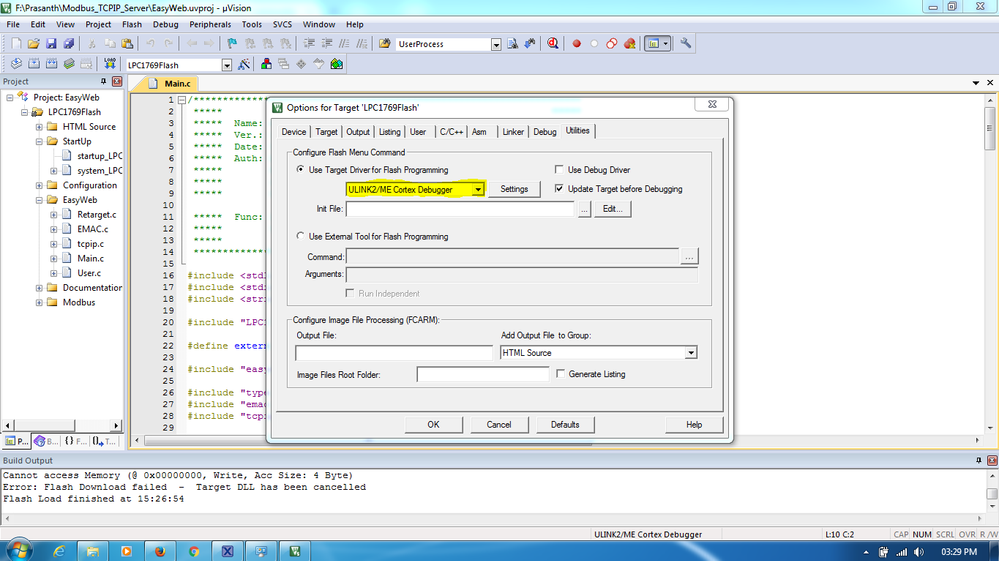This screenshot has width=999, height=561.
Task: Switch to the C/C++ tab
Action: [451, 132]
